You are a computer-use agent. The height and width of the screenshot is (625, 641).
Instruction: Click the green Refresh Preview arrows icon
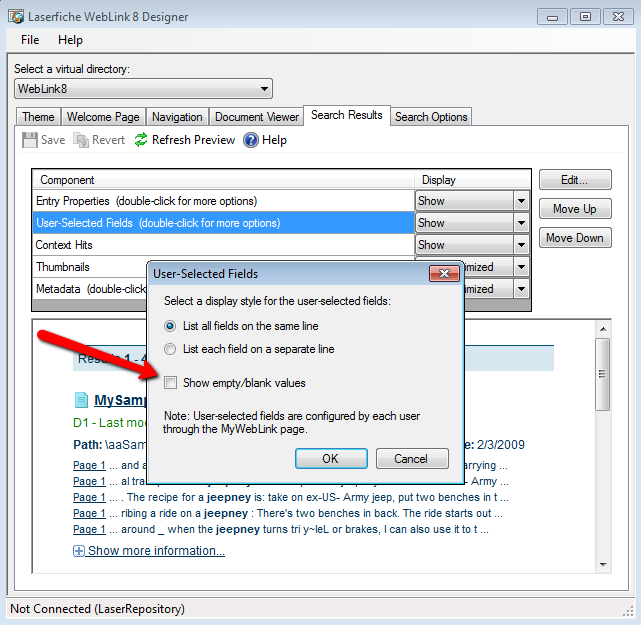pos(141,140)
